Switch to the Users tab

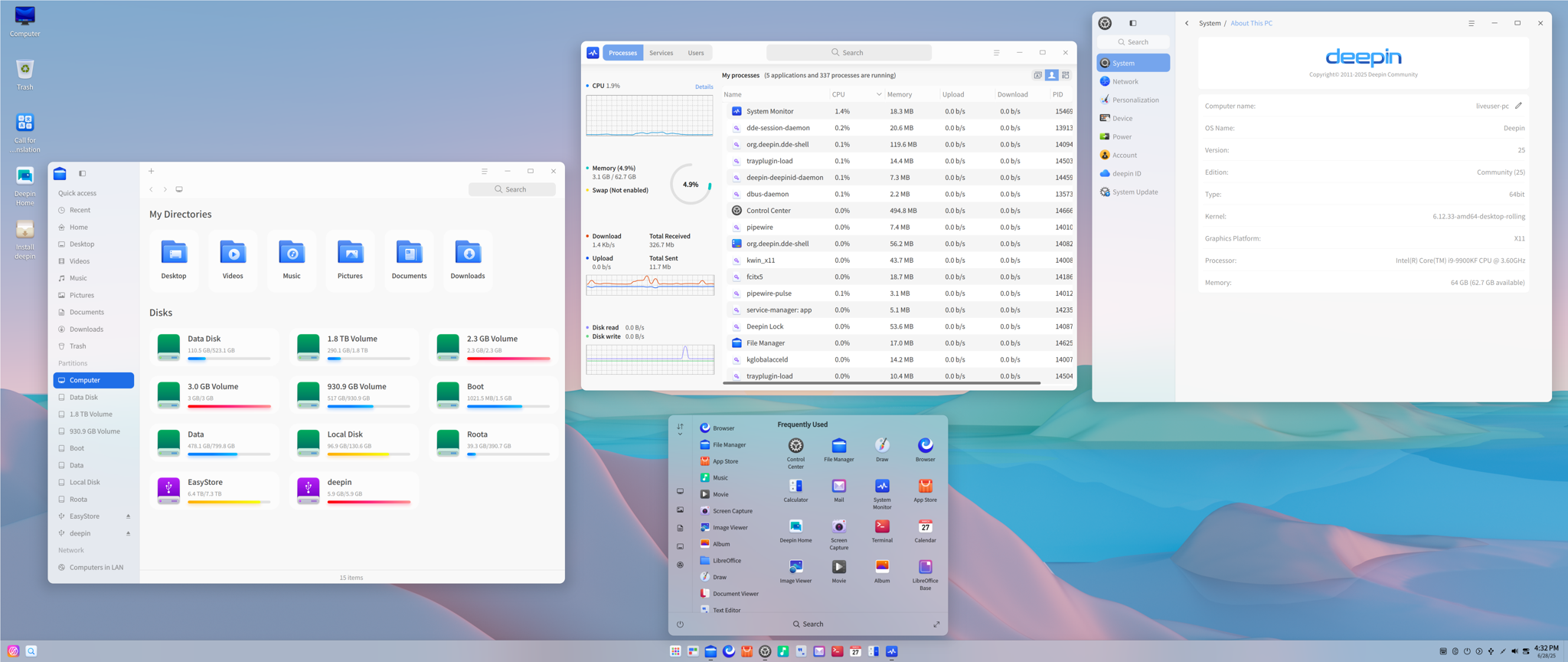pos(696,53)
